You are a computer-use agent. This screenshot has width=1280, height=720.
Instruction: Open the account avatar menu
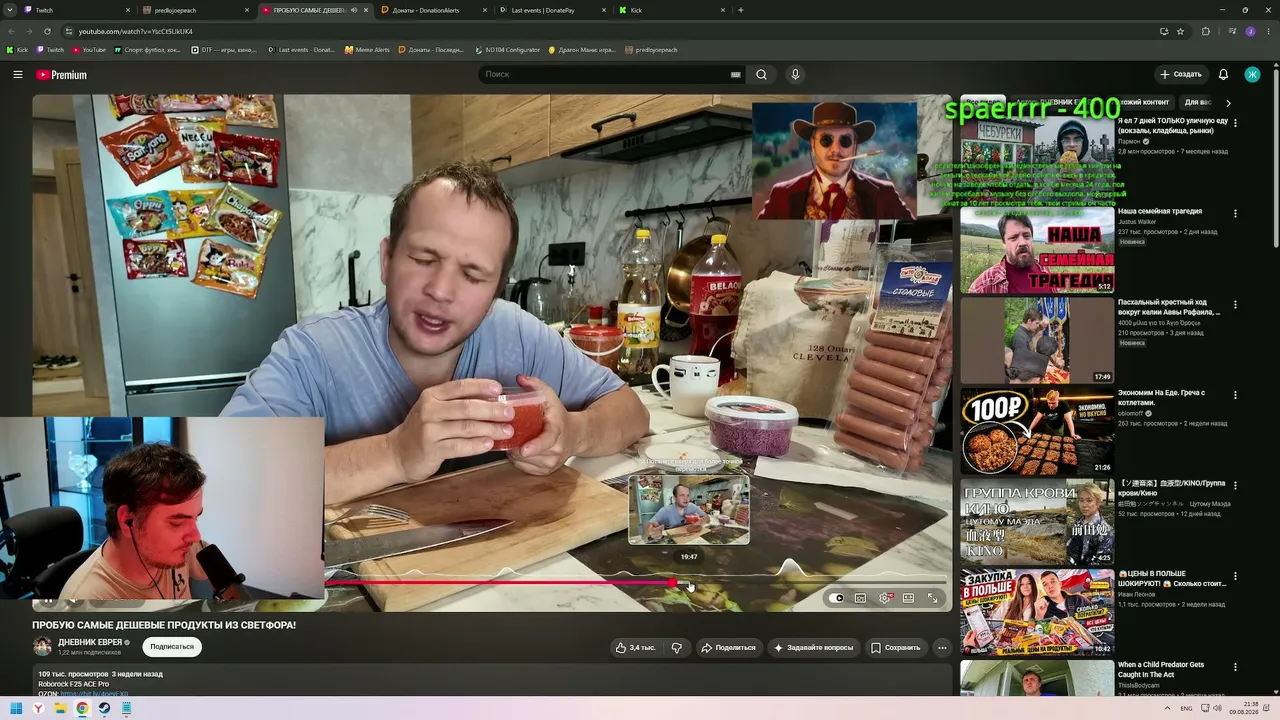[x=1252, y=75]
